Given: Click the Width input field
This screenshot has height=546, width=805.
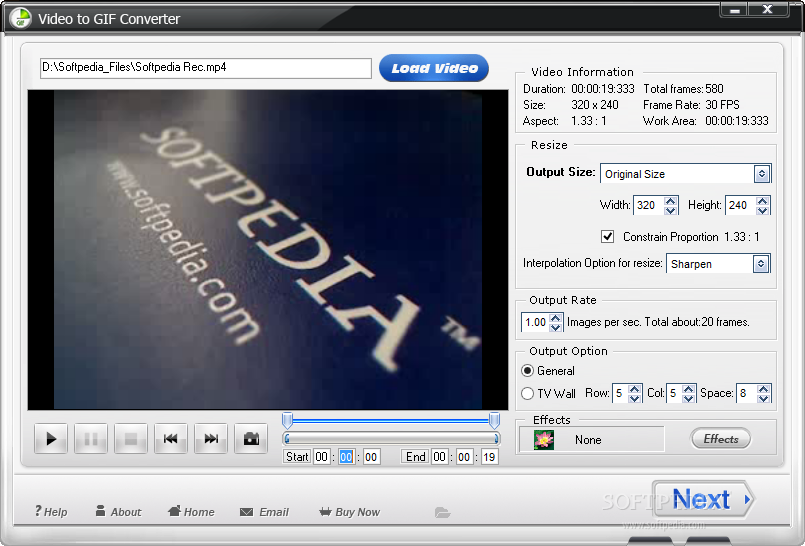Looking at the screenshot, I should 649,205.
